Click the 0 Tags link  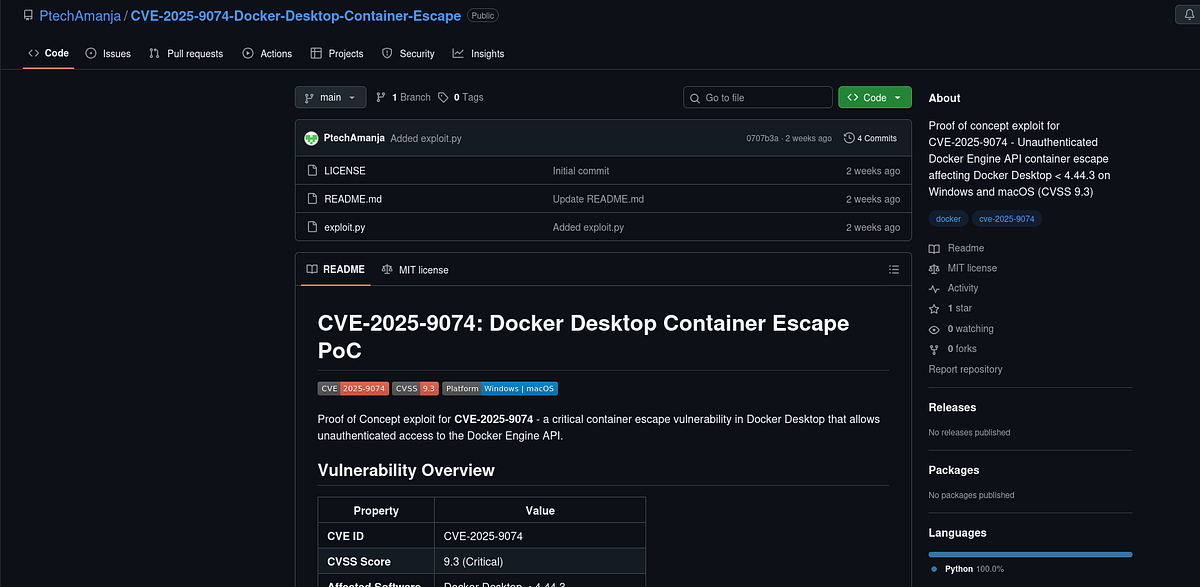460,97
